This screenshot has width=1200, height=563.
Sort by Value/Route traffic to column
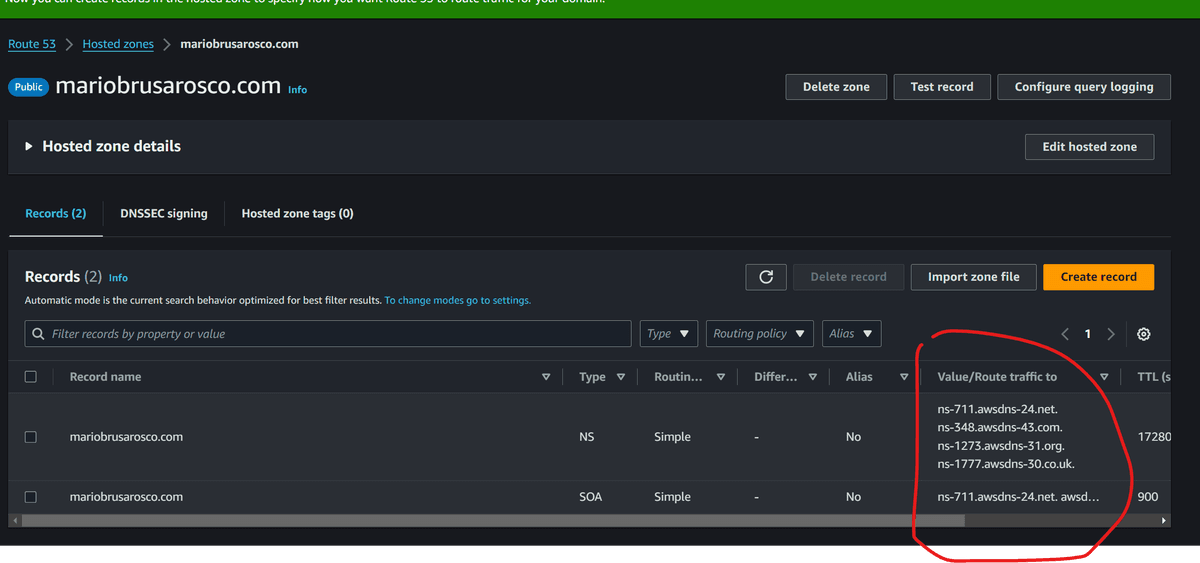1104,377
